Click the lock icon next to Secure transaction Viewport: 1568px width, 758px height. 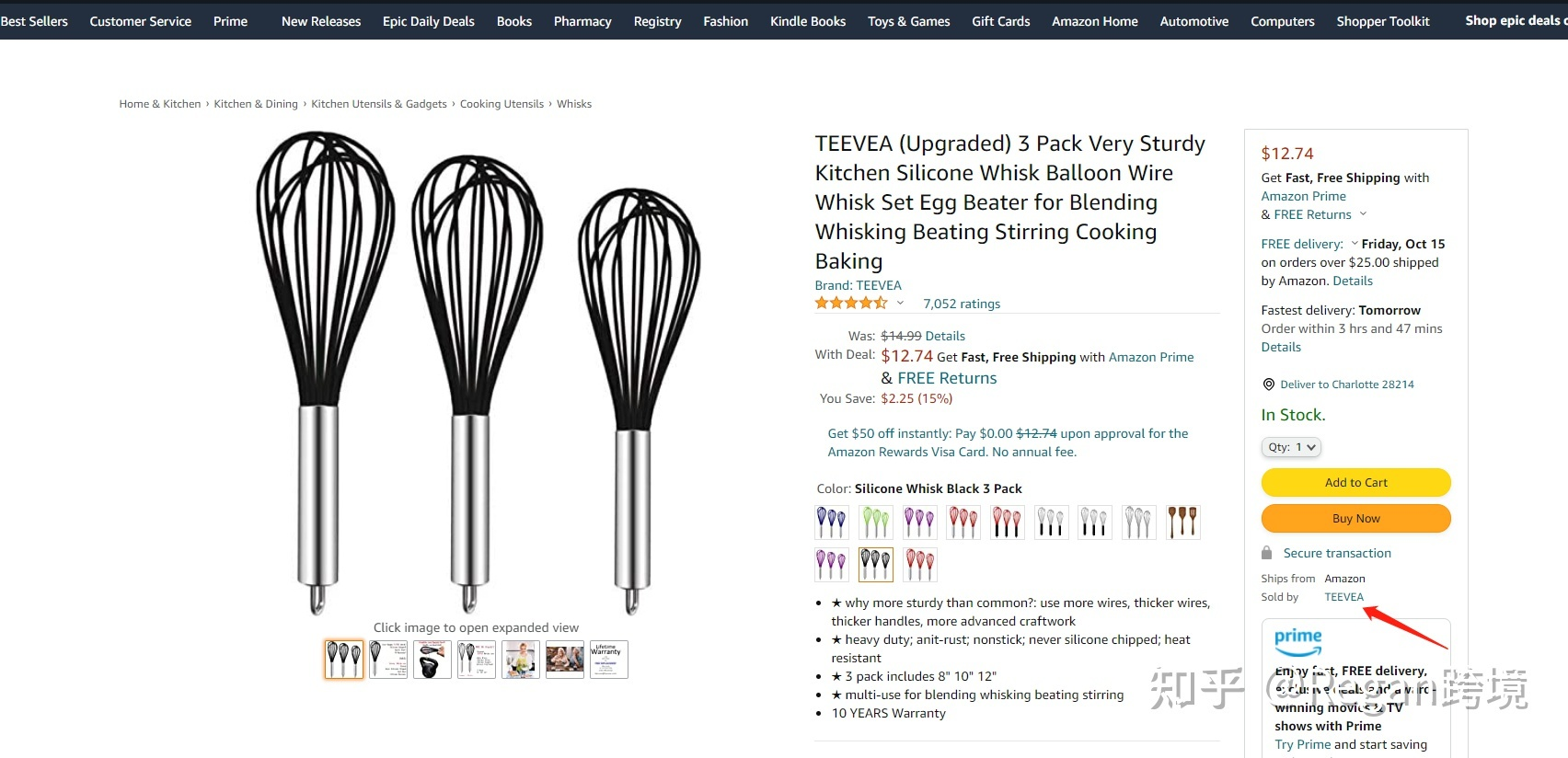point(1266,553)
